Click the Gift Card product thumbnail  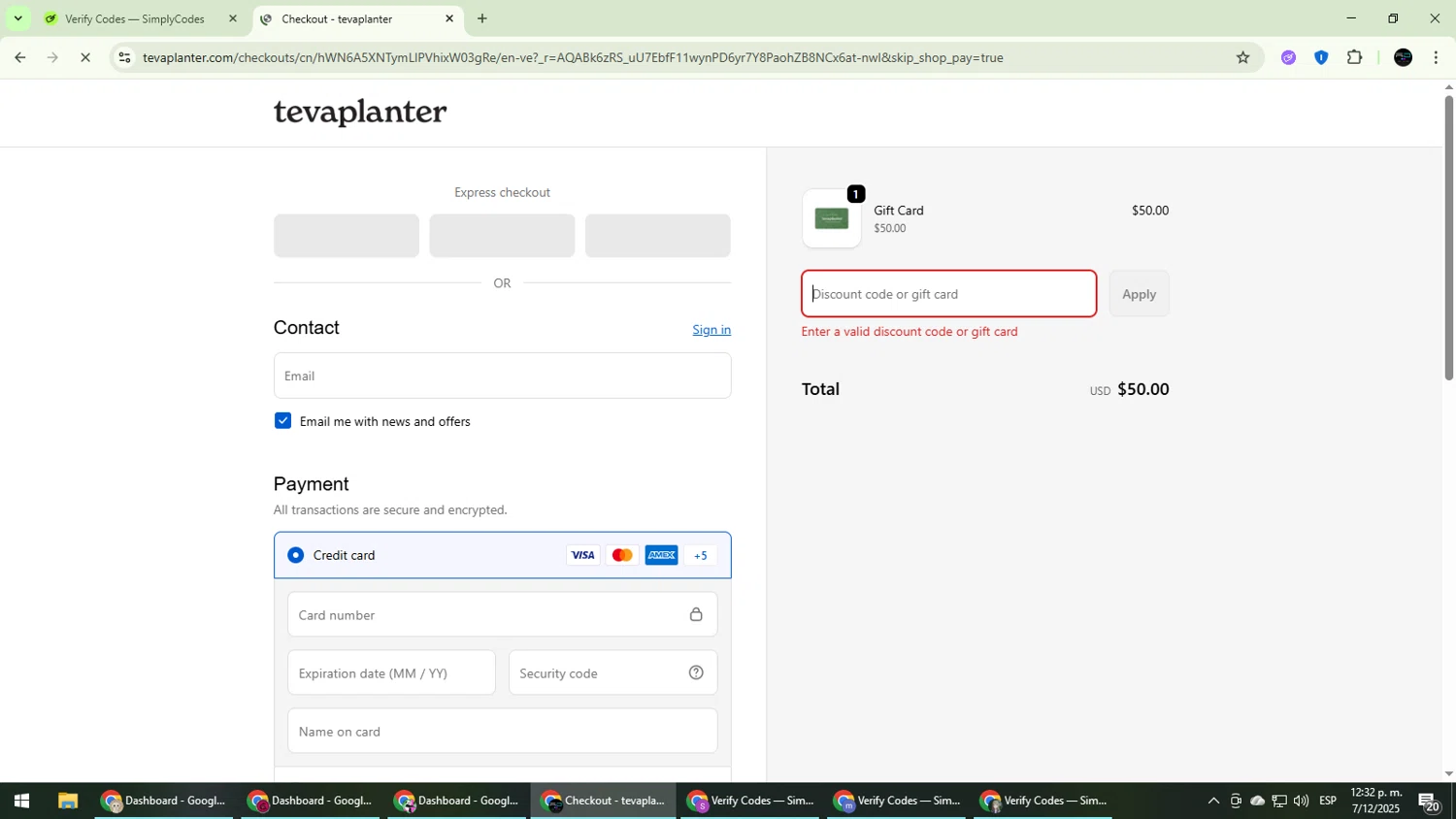click(x=832, y=218)
